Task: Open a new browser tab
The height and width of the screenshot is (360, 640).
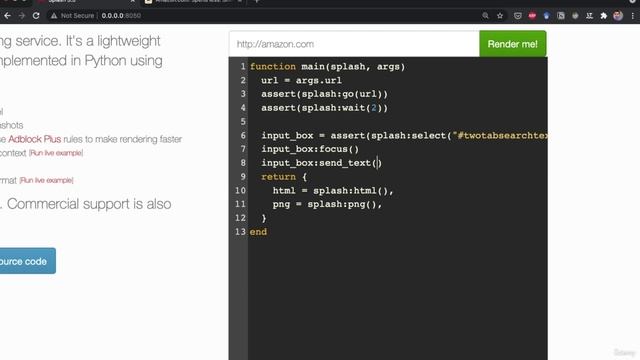Action: 256,2
